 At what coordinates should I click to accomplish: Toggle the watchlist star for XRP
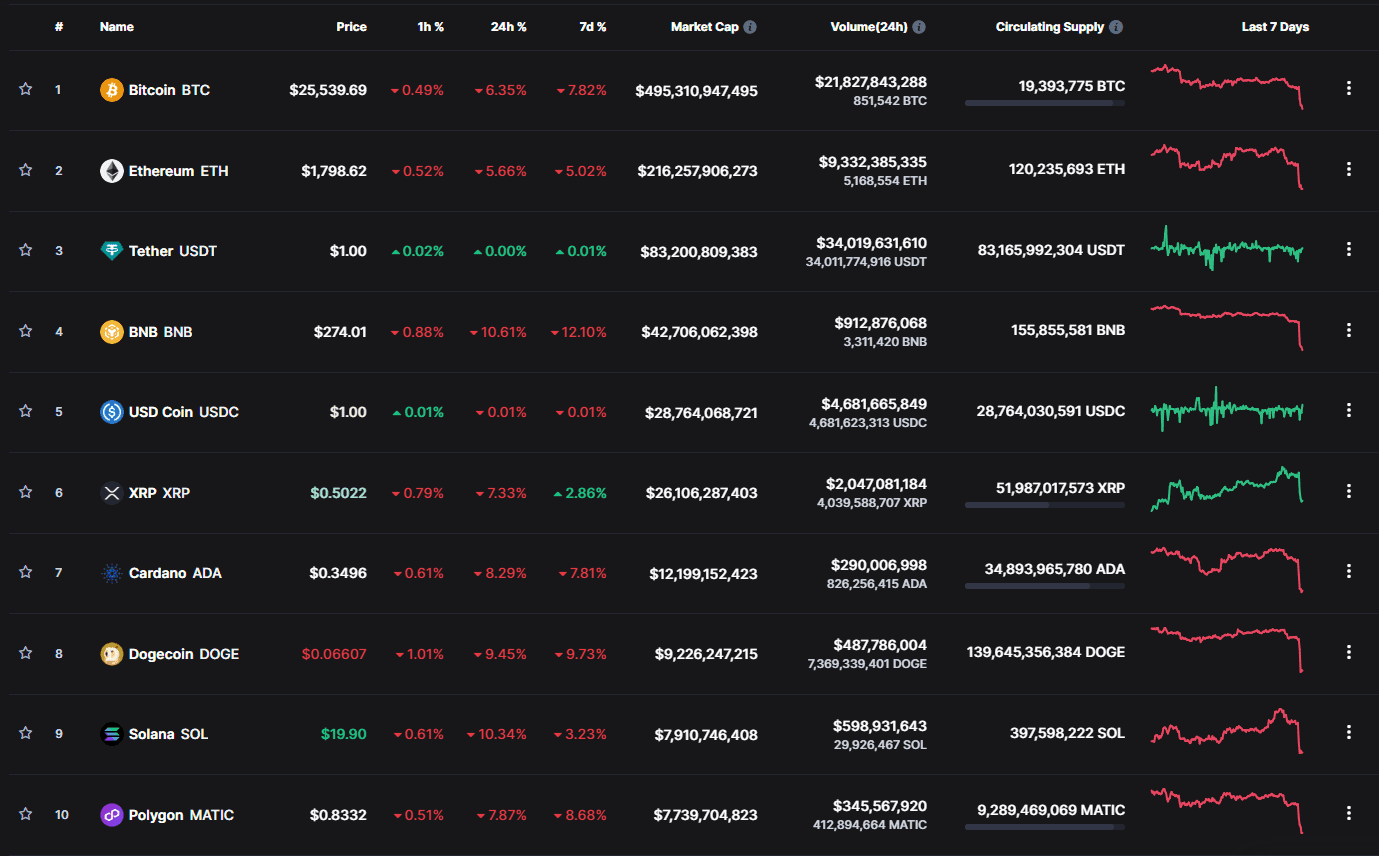tap(26, 492)
